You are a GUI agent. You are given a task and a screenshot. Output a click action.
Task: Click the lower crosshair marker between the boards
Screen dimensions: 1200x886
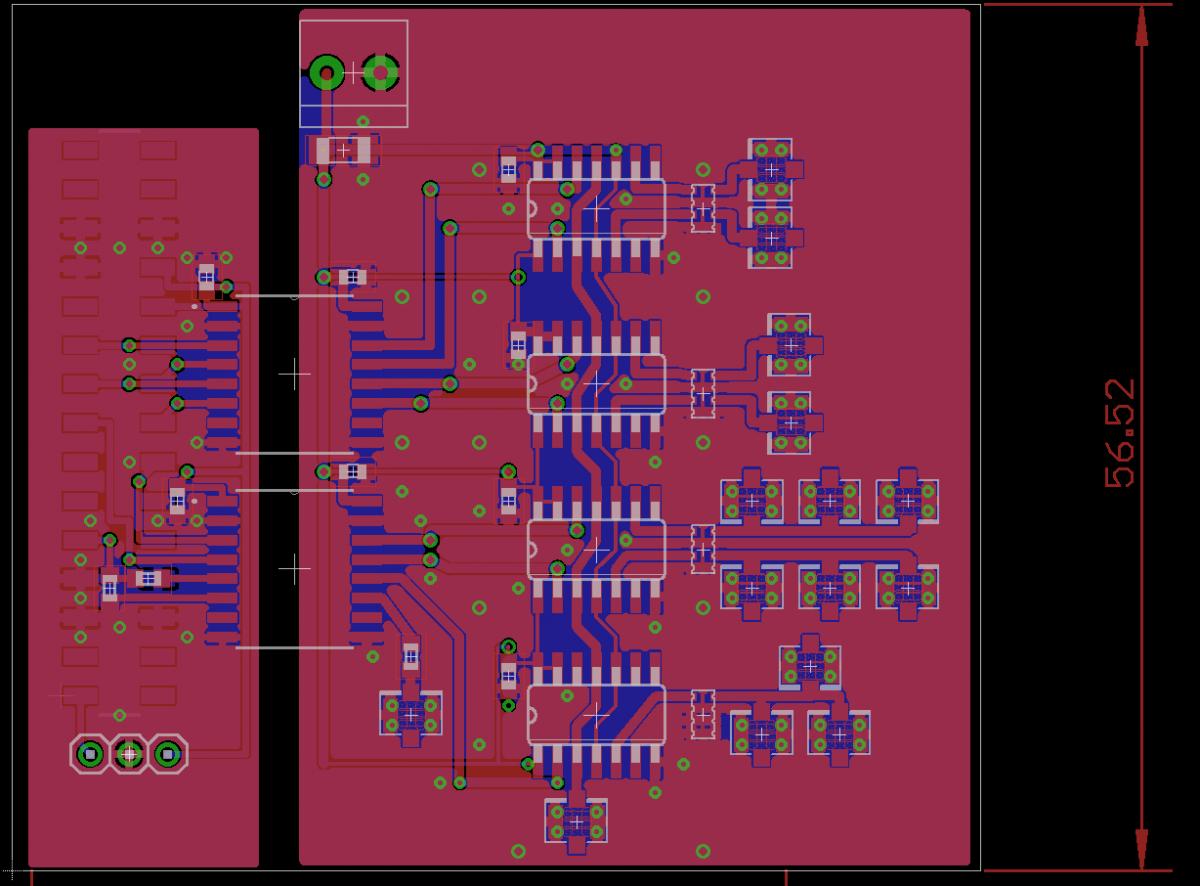294,569
